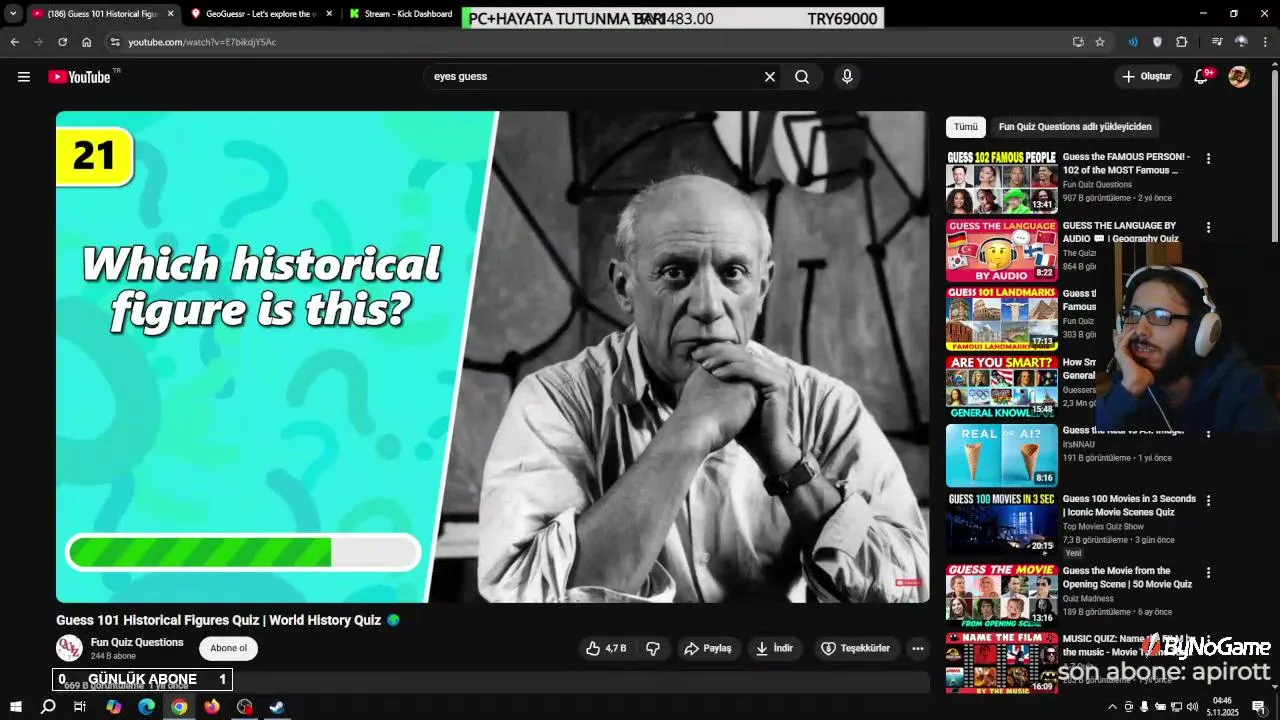Open the GUESS 102 FAMOUS PEOPLE thumbnail
The width and height of the screenshot is (1280, 720).
tap(1002, 181)
